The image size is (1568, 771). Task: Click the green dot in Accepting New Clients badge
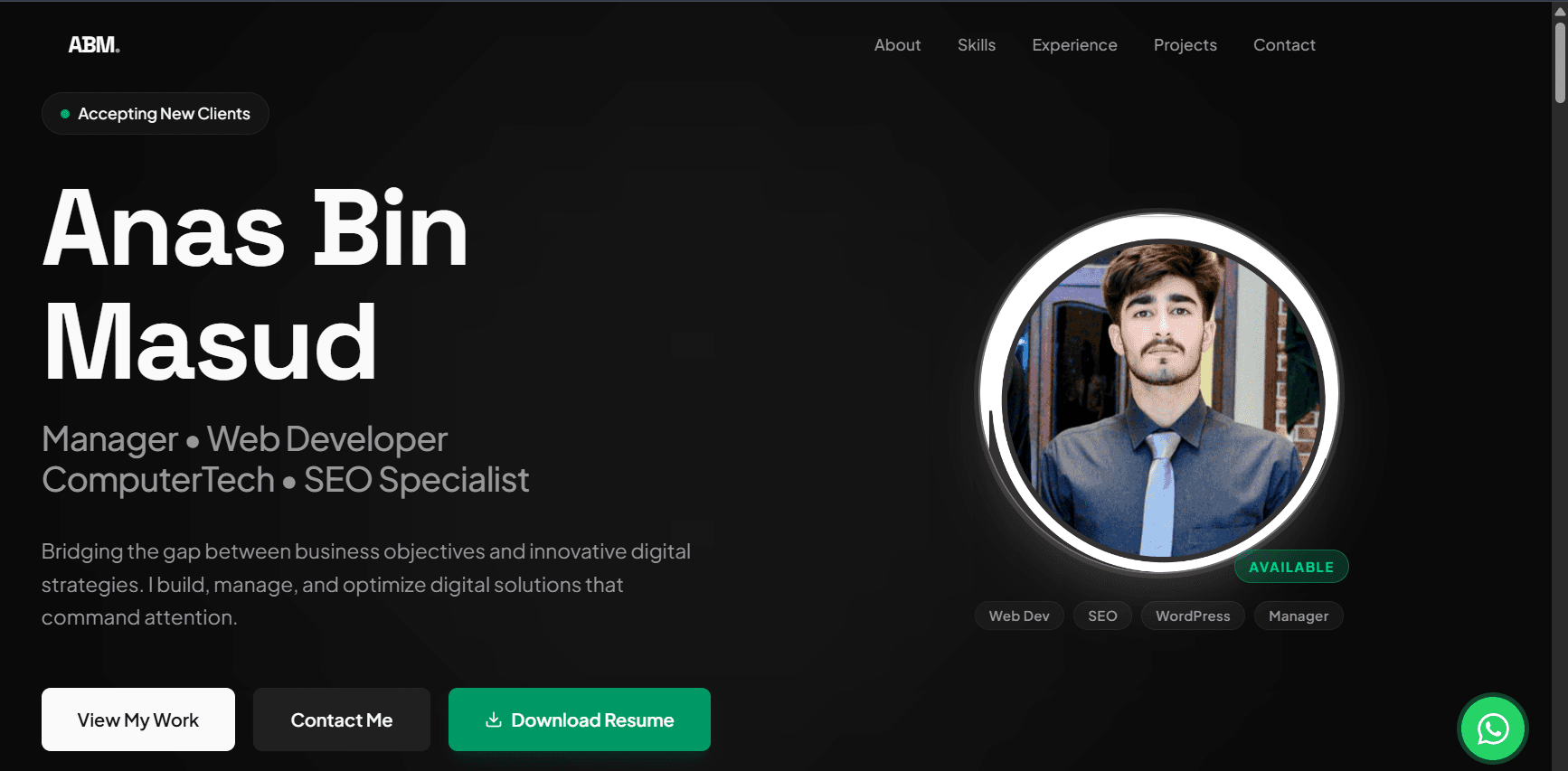tap(65, 114)
